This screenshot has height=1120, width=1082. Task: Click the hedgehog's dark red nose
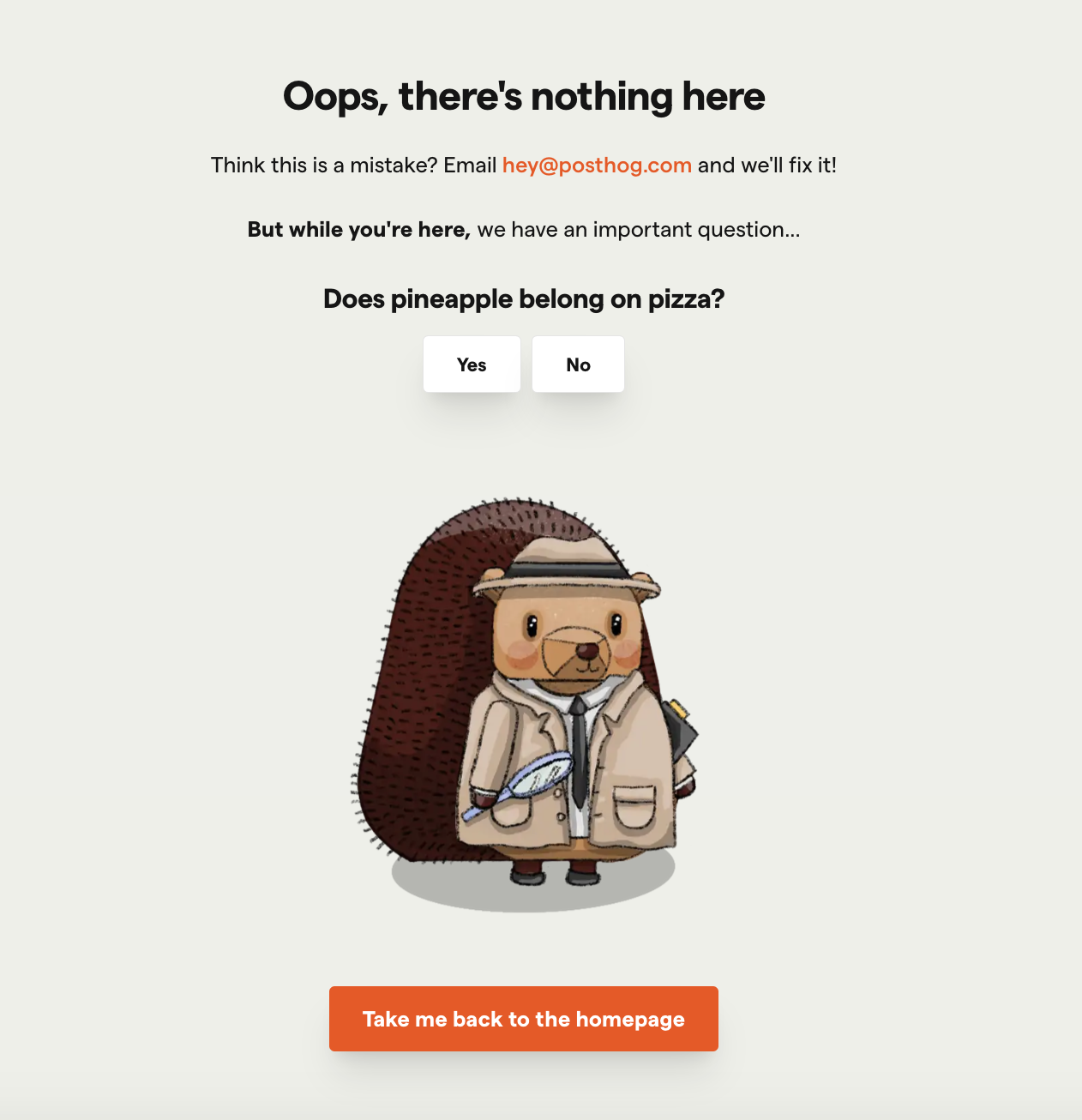click(x=587, y=651)
